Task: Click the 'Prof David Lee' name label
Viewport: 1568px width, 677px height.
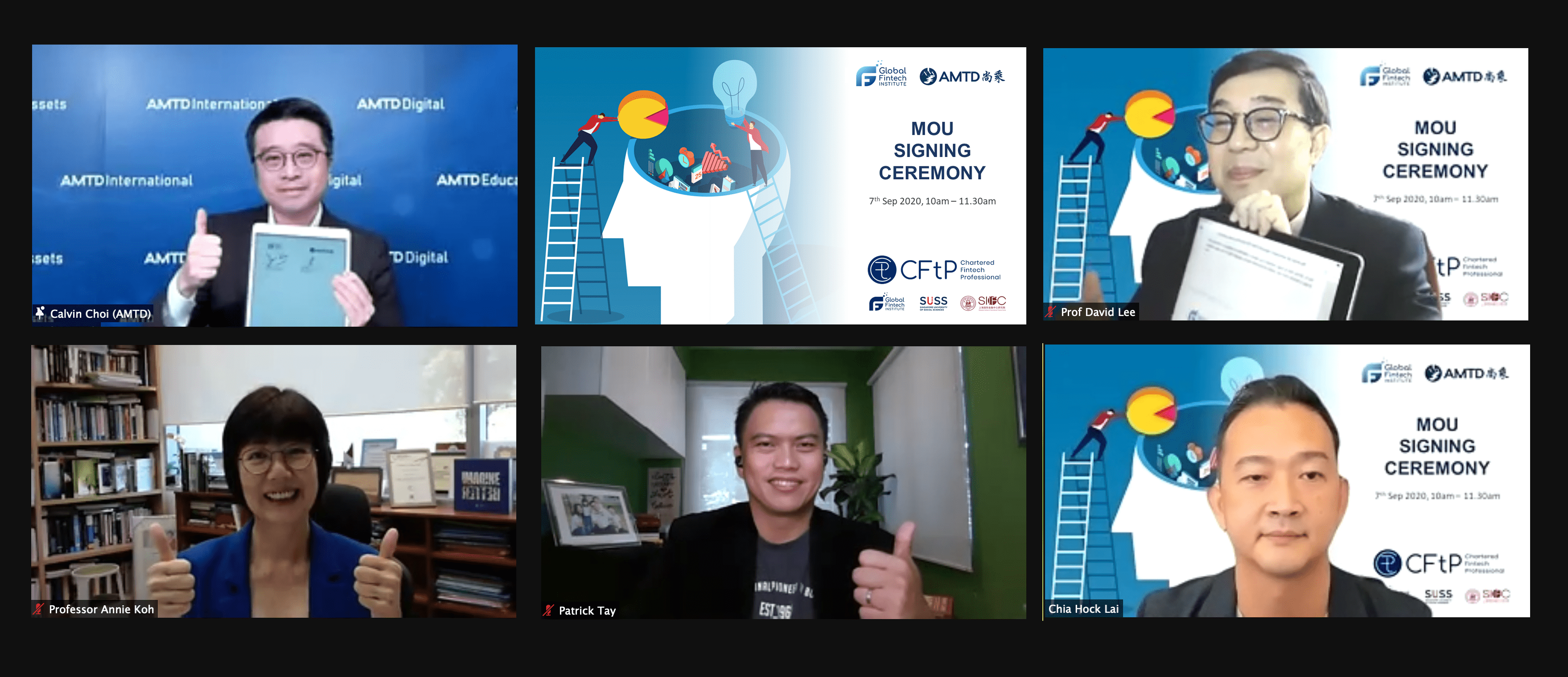Action: tap(1098, 312)
